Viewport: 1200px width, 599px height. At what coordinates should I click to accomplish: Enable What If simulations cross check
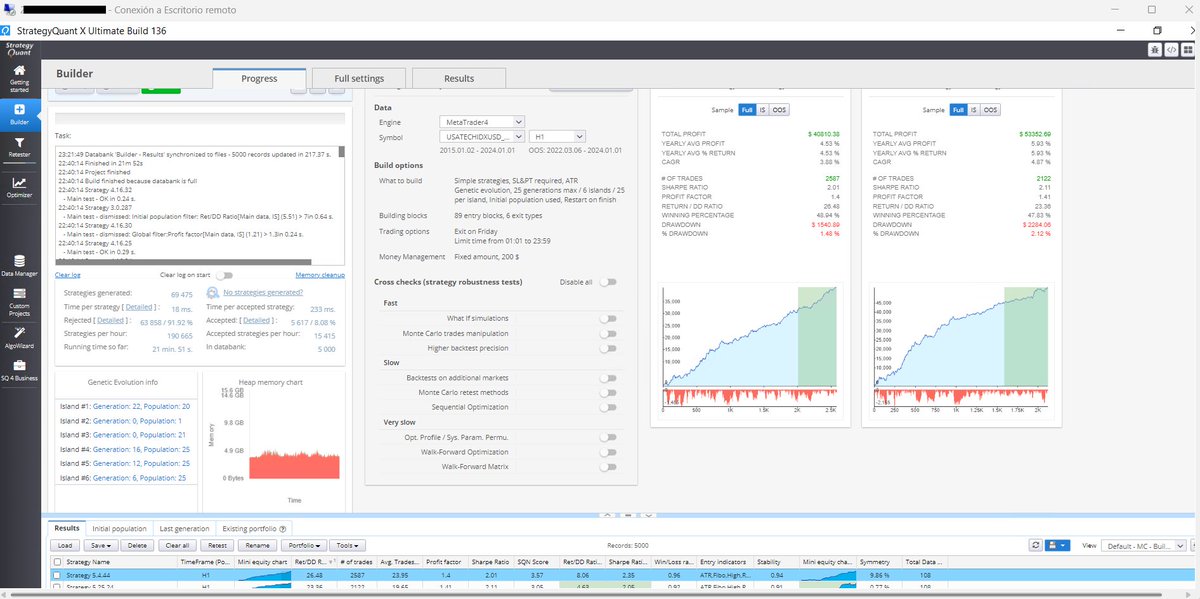click(607, 318)
